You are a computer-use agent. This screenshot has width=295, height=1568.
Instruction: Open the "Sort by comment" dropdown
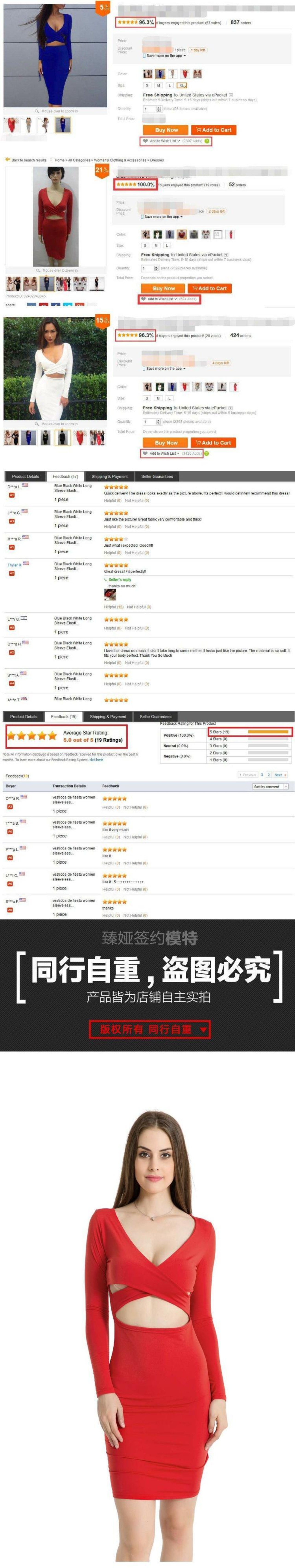[x=270, y=787]
